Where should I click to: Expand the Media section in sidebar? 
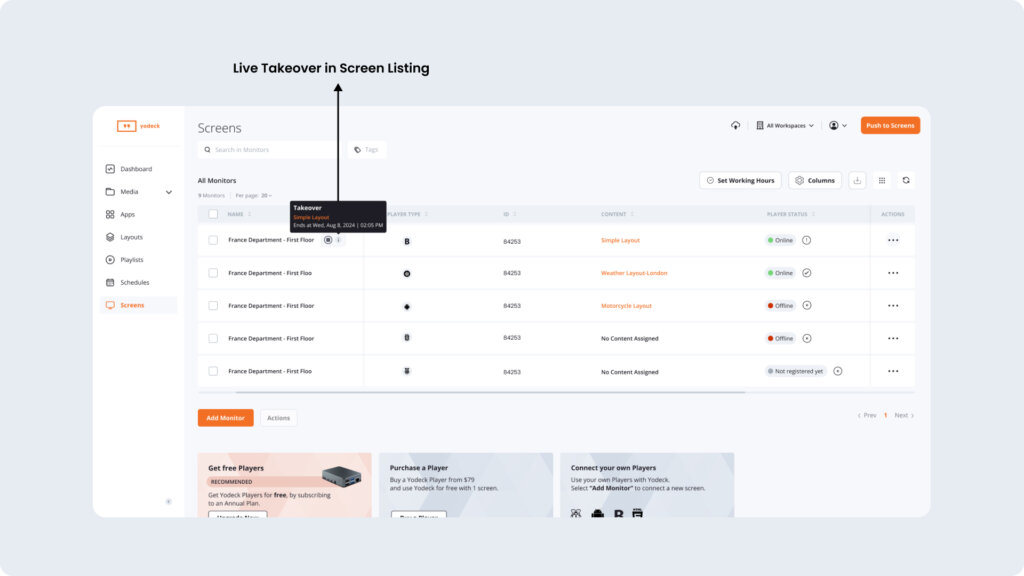click(x=168, y=192)
